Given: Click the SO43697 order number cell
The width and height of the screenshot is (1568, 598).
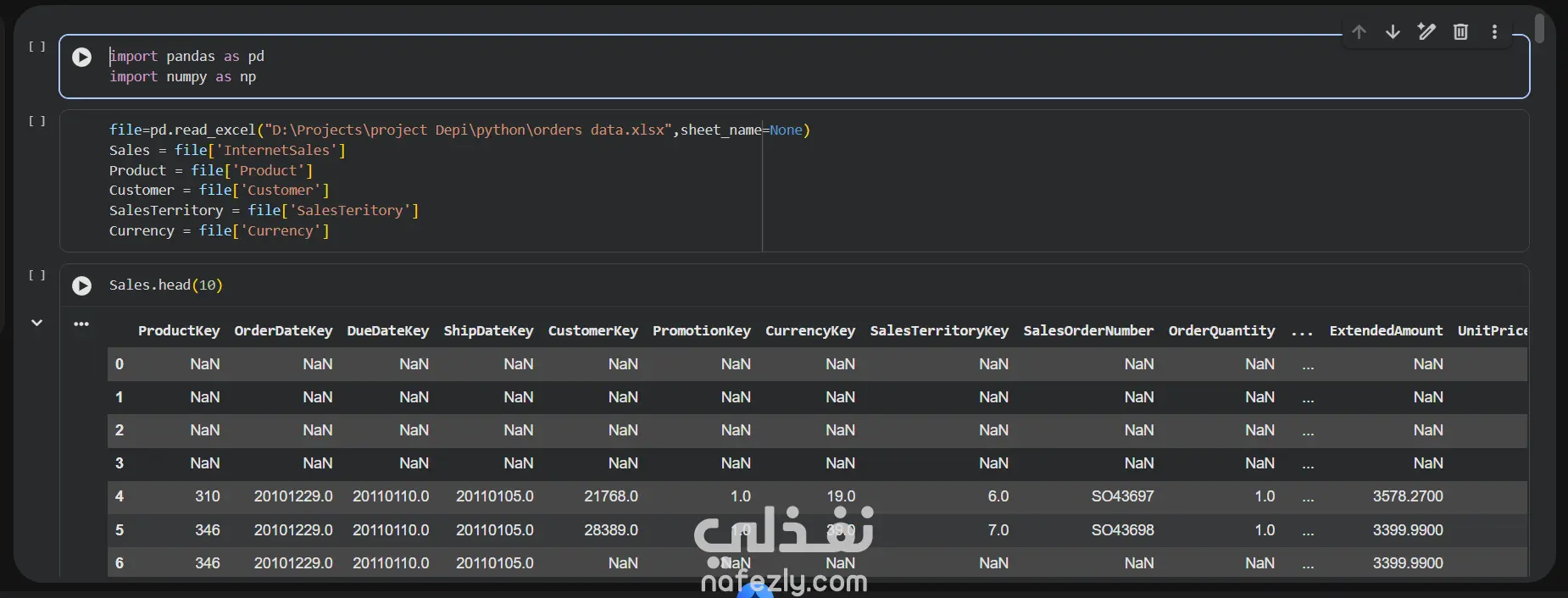Looking at the screenshot, I should pos(1122,496).
